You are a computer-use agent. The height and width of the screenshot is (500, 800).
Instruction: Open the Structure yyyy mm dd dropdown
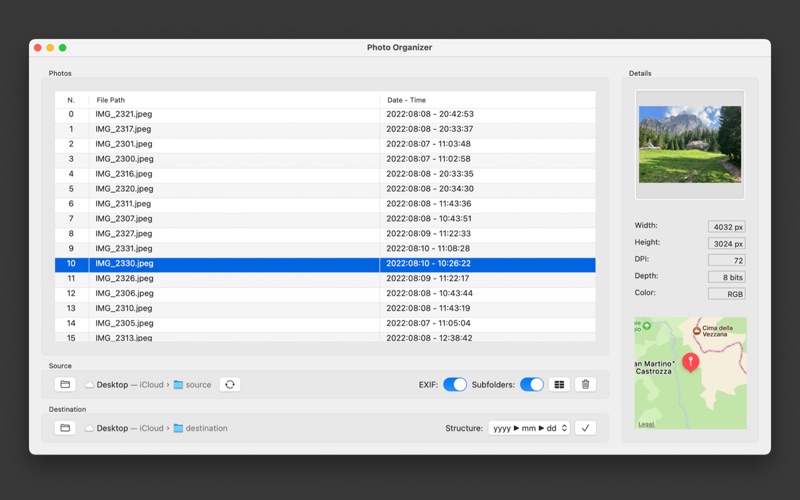(x=529, y=428)
